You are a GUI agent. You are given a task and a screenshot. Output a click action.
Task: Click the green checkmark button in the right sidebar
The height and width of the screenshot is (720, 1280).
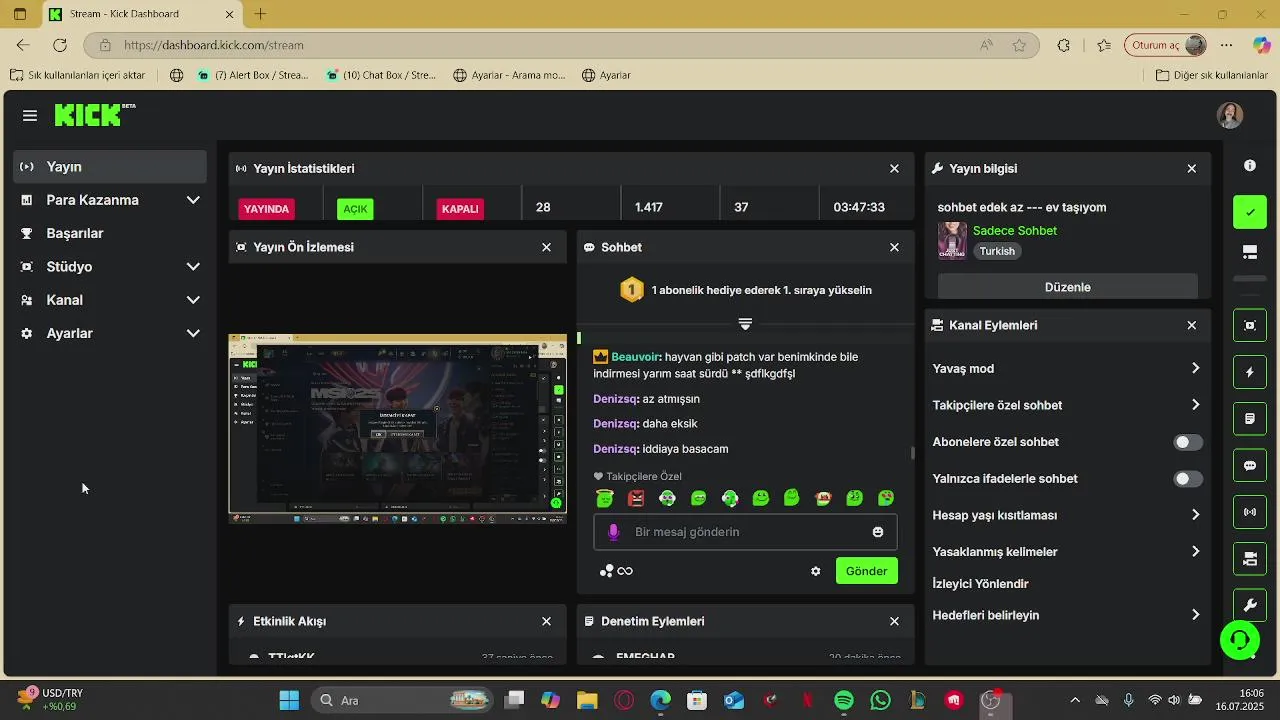(1250, 212)
